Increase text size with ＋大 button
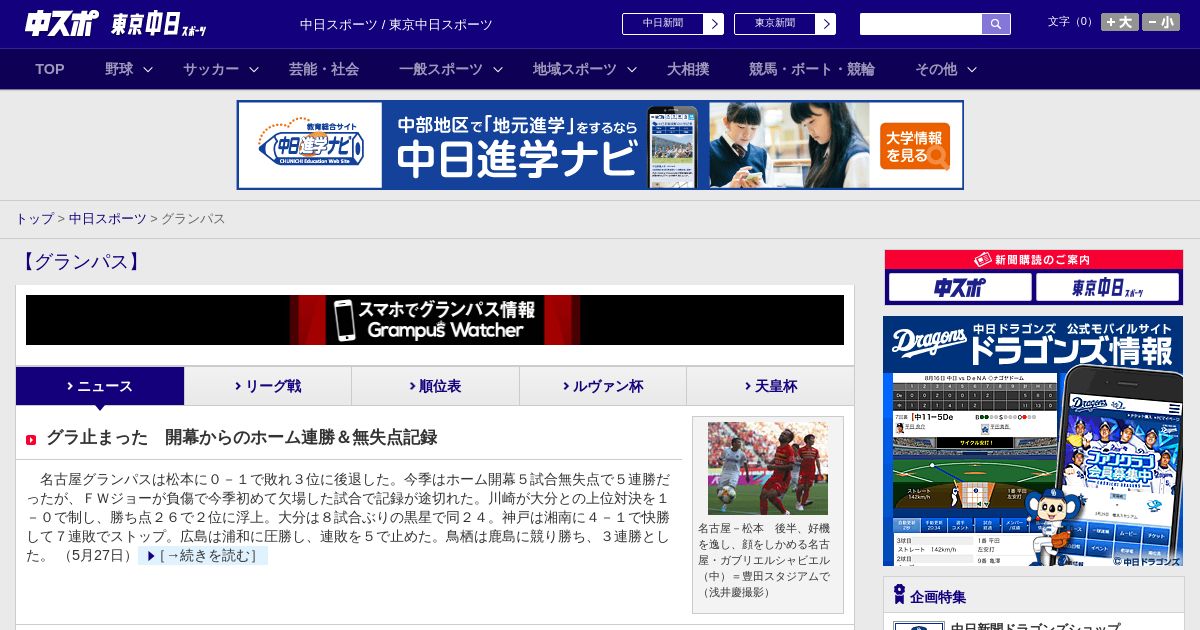The width and height of the screenshot is (1200, 630). pos(1120,22)
